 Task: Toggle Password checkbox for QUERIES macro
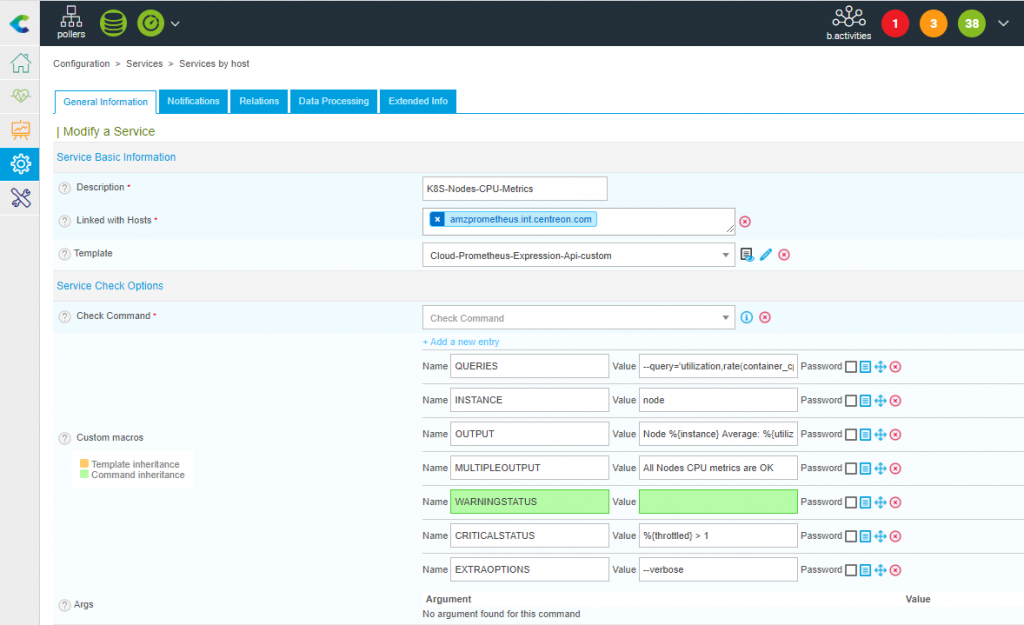click(x=850, y=367)
